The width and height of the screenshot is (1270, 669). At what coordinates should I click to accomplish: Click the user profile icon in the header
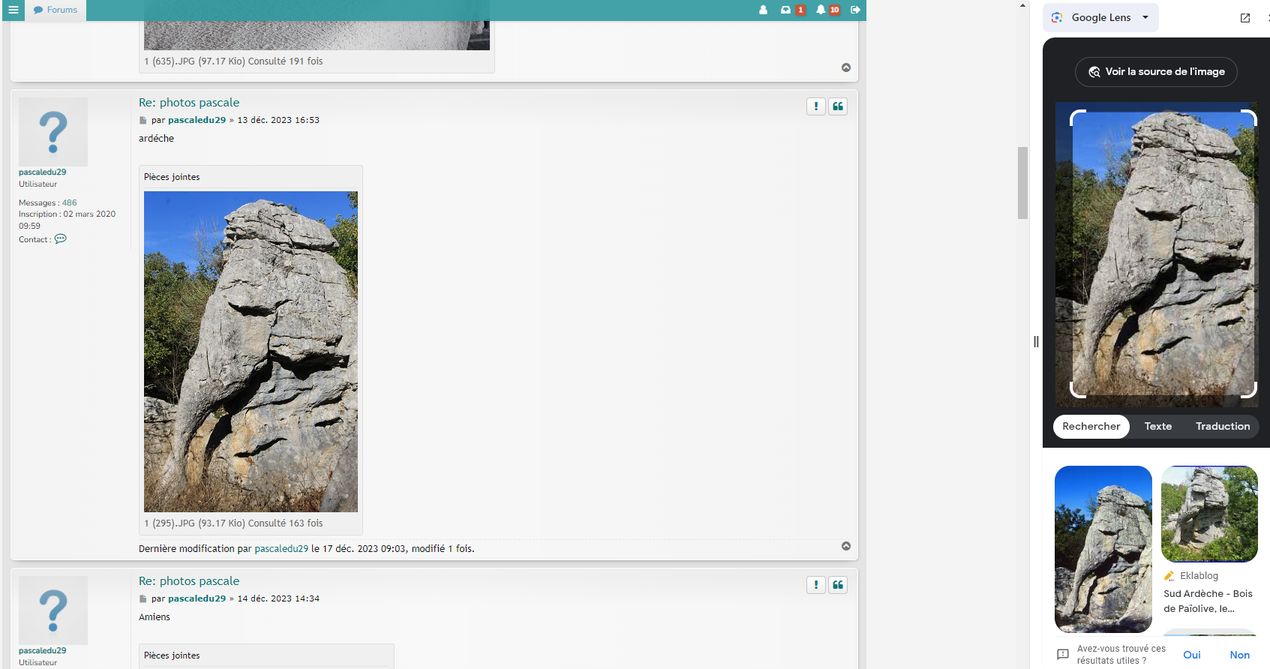tap(763, 10)
